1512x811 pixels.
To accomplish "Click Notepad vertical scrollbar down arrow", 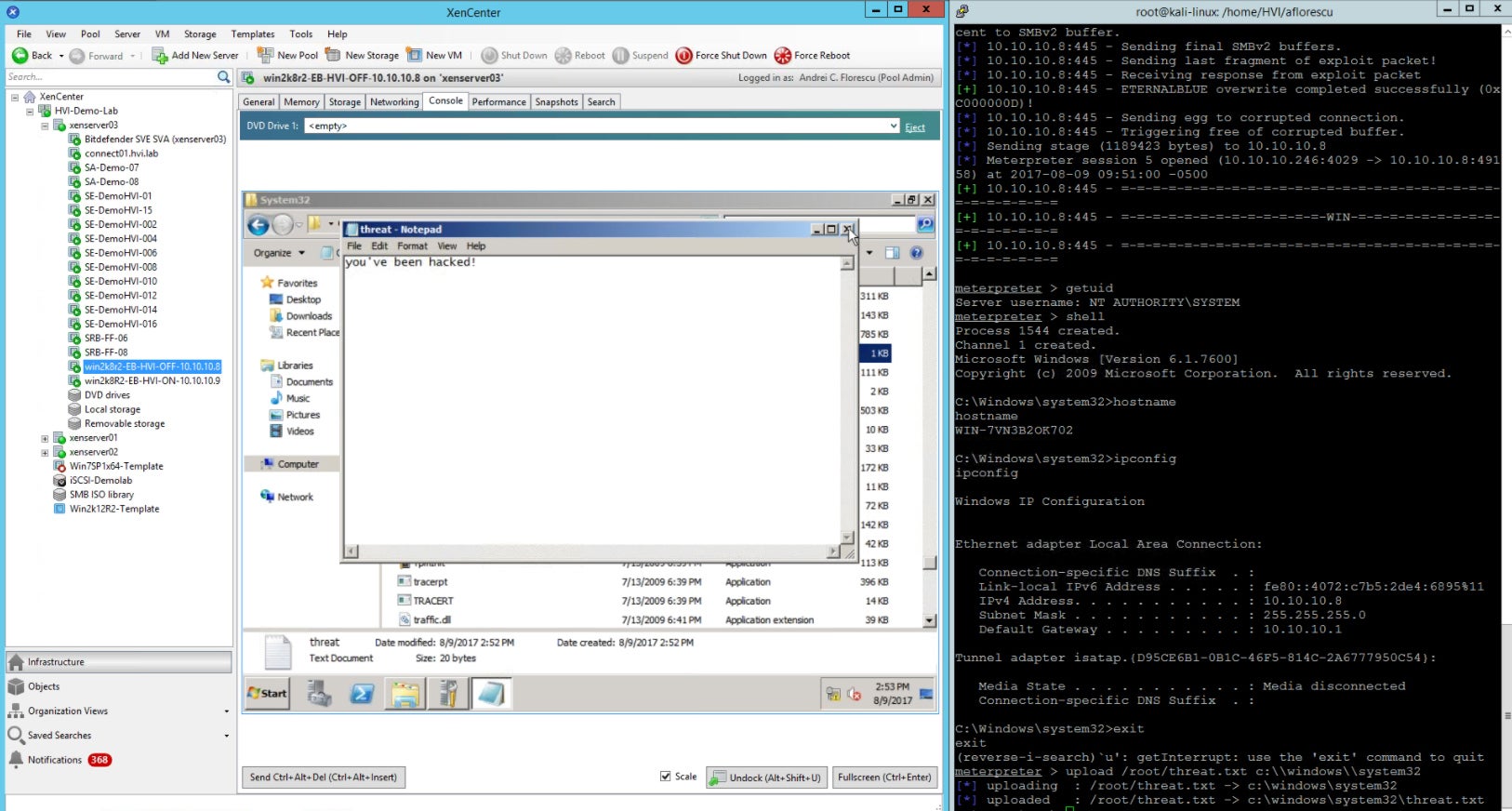I will [x=847, y=538].
